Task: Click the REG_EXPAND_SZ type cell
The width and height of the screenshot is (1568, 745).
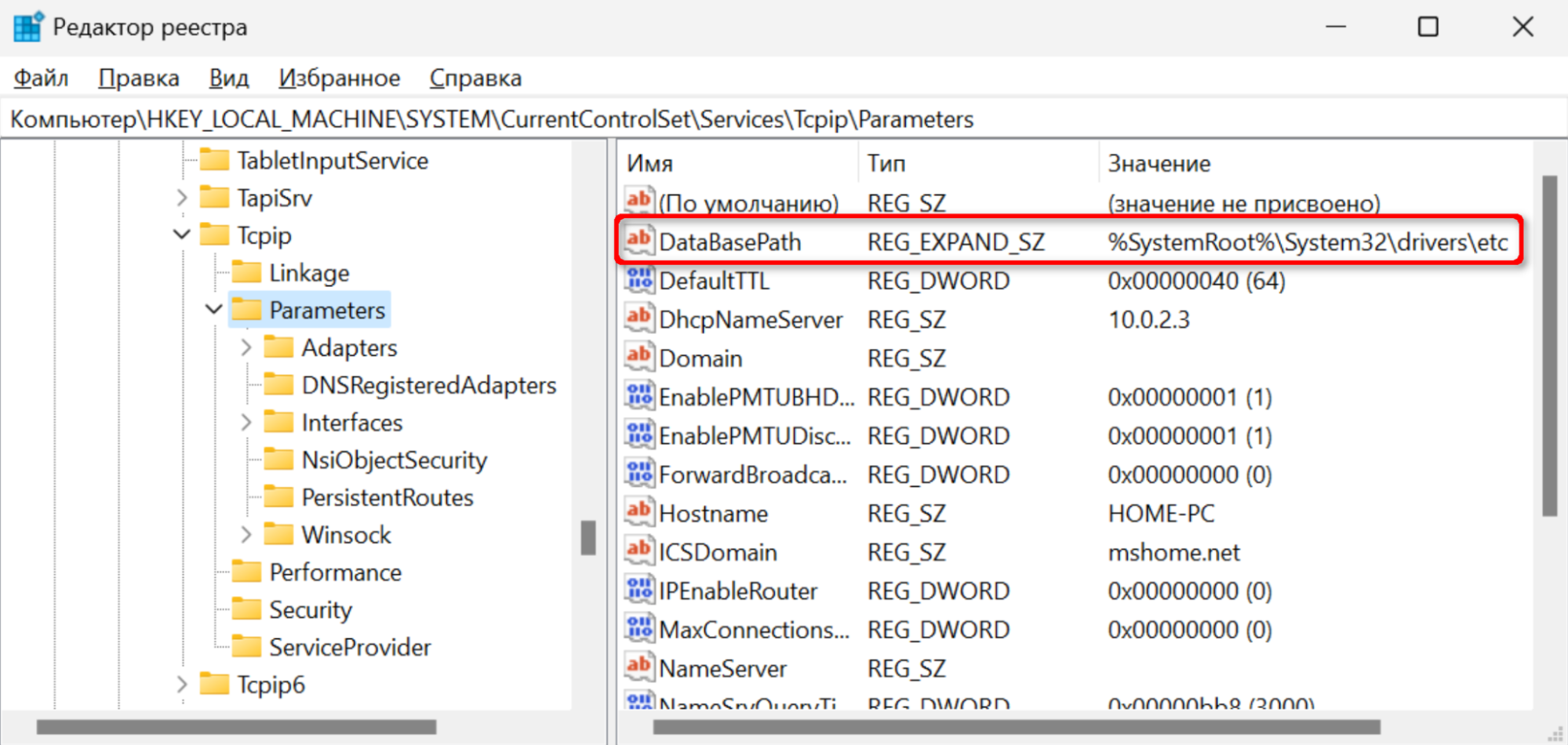Action: click(x=956, y=242)
